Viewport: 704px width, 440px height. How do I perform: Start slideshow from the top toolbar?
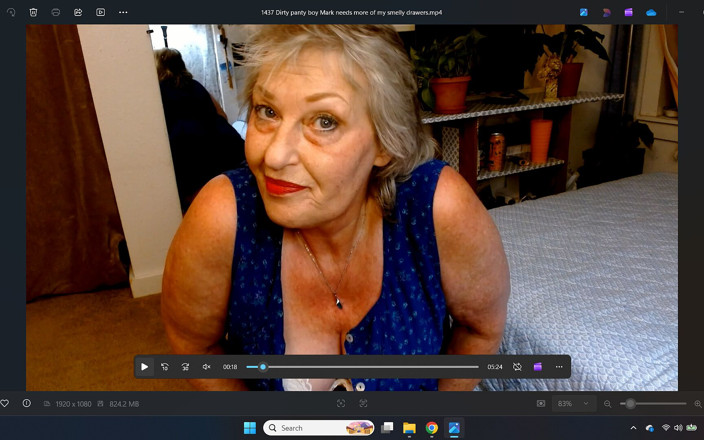[101, 12]
